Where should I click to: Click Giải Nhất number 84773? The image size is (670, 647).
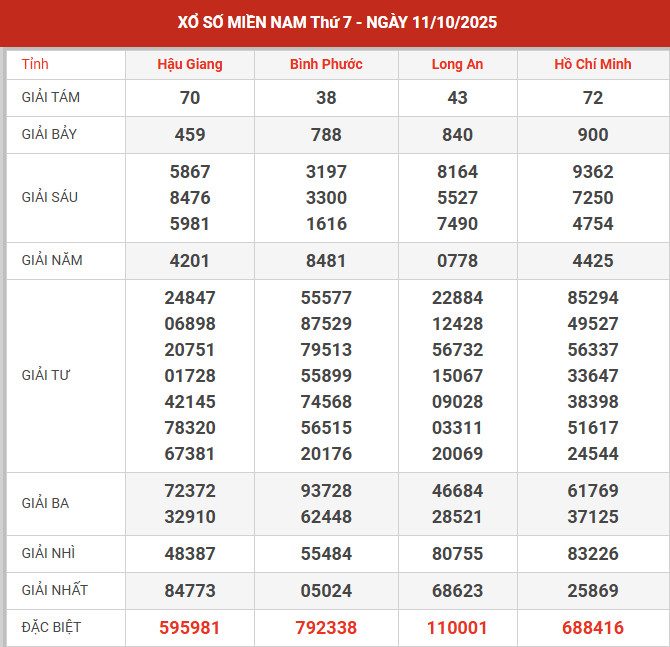click(190, 591)
